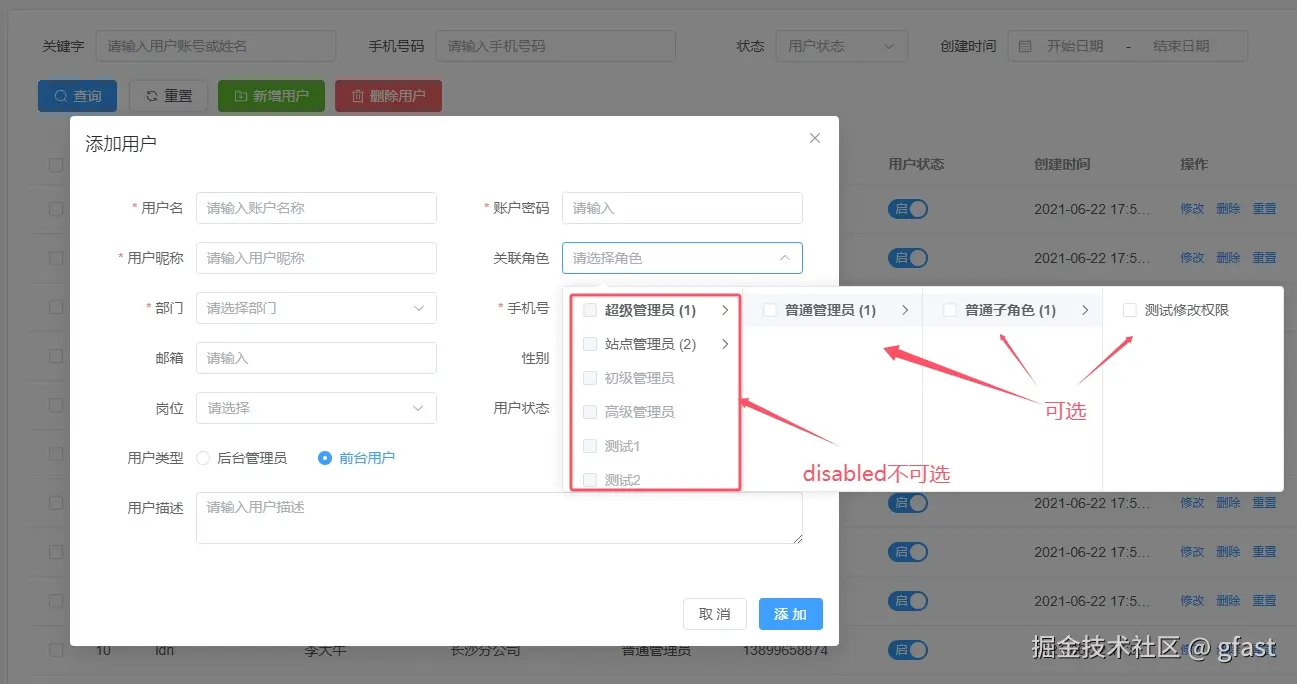Click 初级管理员 role label in cascader
This screenshot has height=684, width=1297.
tap(639, 378)
